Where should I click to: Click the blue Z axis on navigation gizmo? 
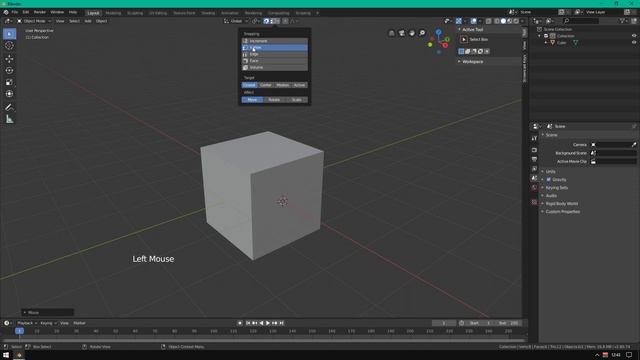pos(438,31)
